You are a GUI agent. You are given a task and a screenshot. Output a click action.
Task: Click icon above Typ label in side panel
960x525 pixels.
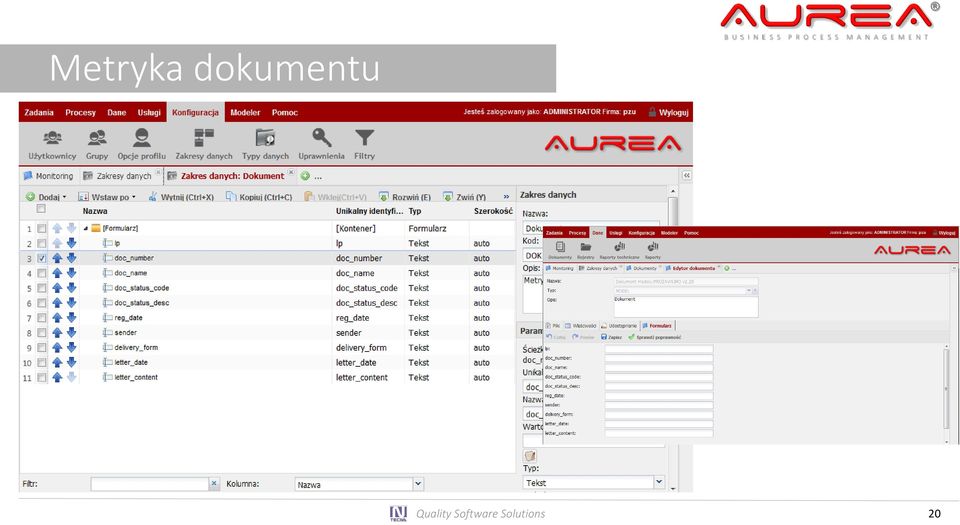click(x=530, y=456)
